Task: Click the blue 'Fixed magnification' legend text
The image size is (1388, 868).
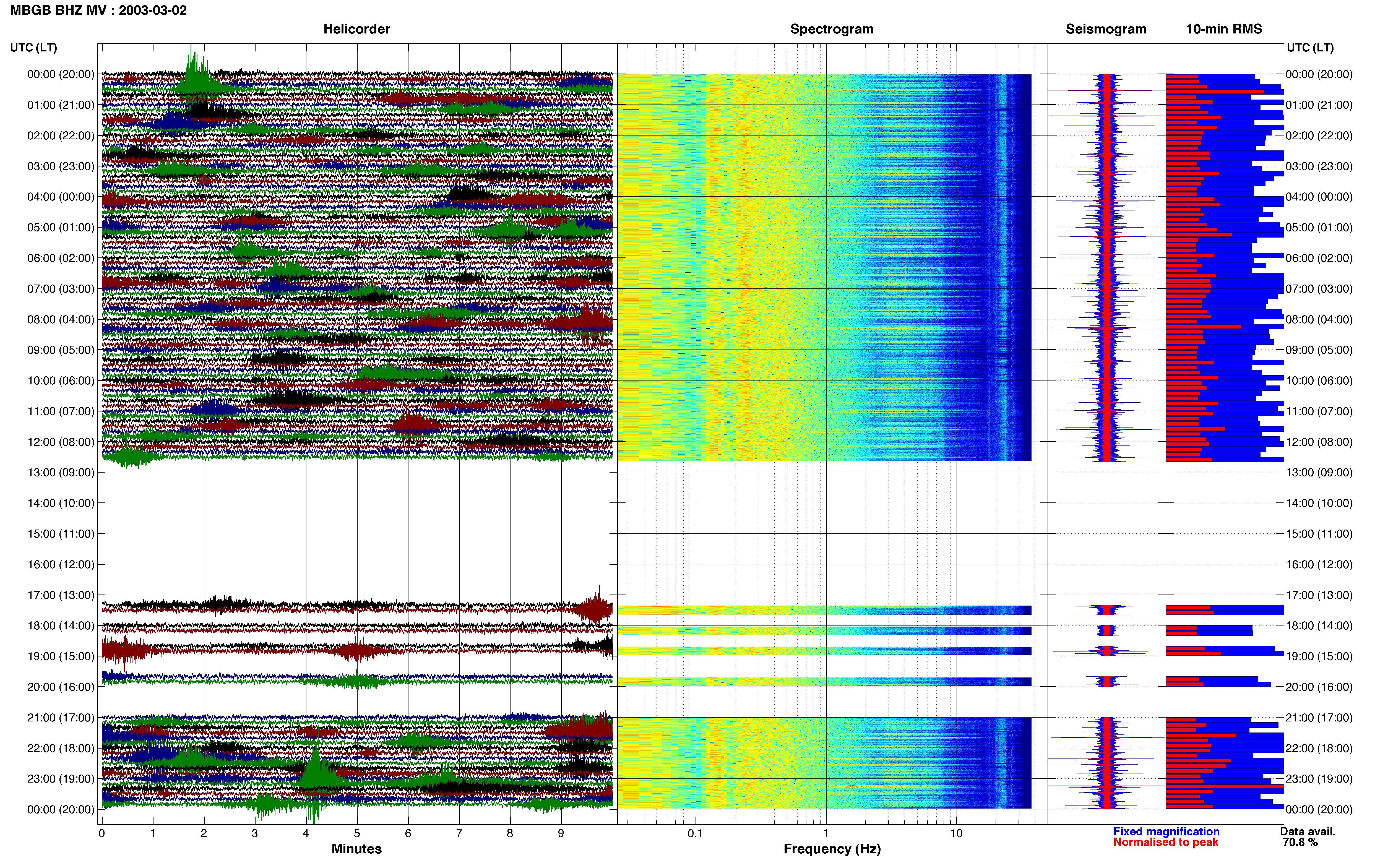Action: (x=1166, y=832)
